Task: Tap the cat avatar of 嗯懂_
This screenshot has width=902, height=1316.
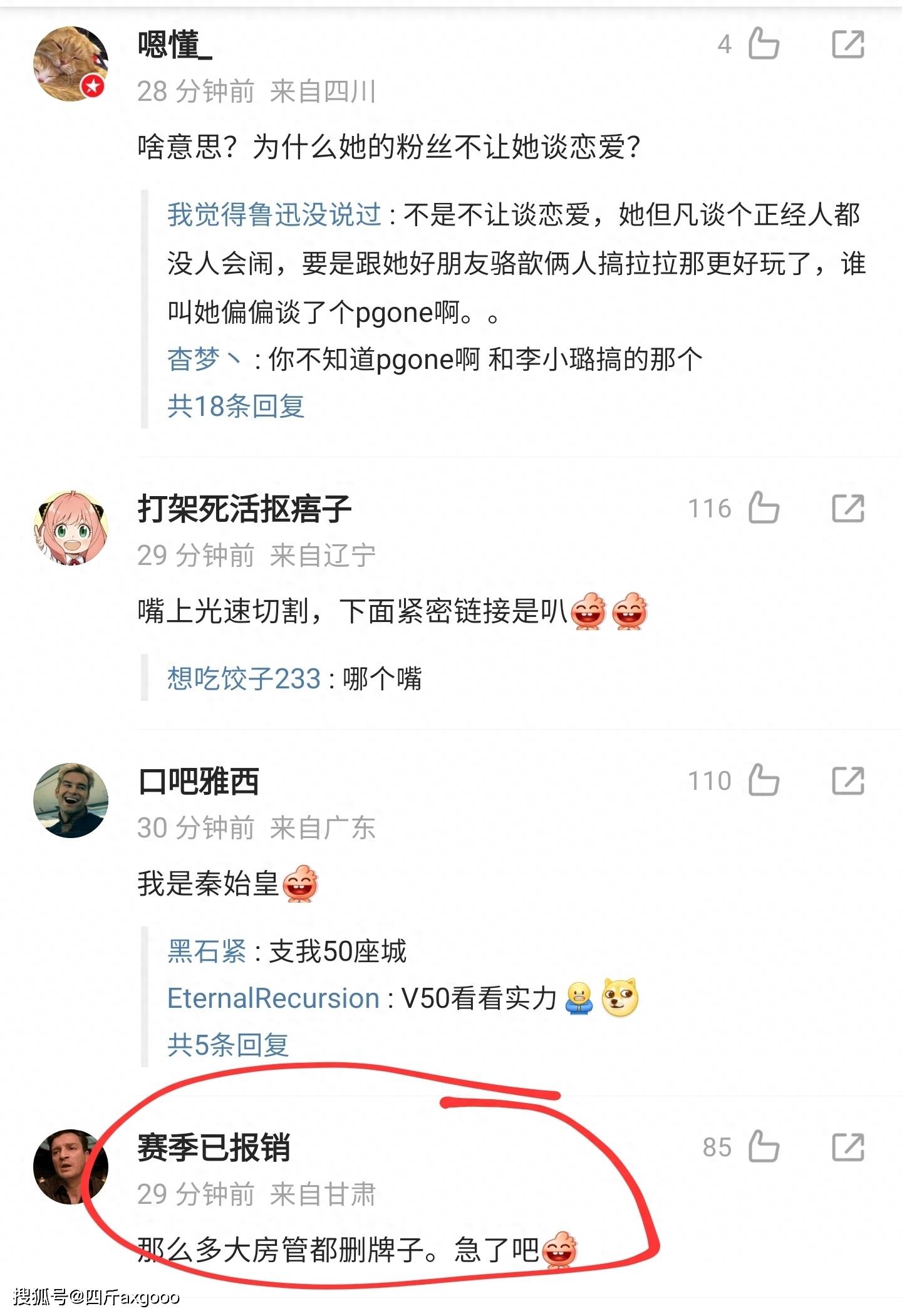Action: [70, 64]
